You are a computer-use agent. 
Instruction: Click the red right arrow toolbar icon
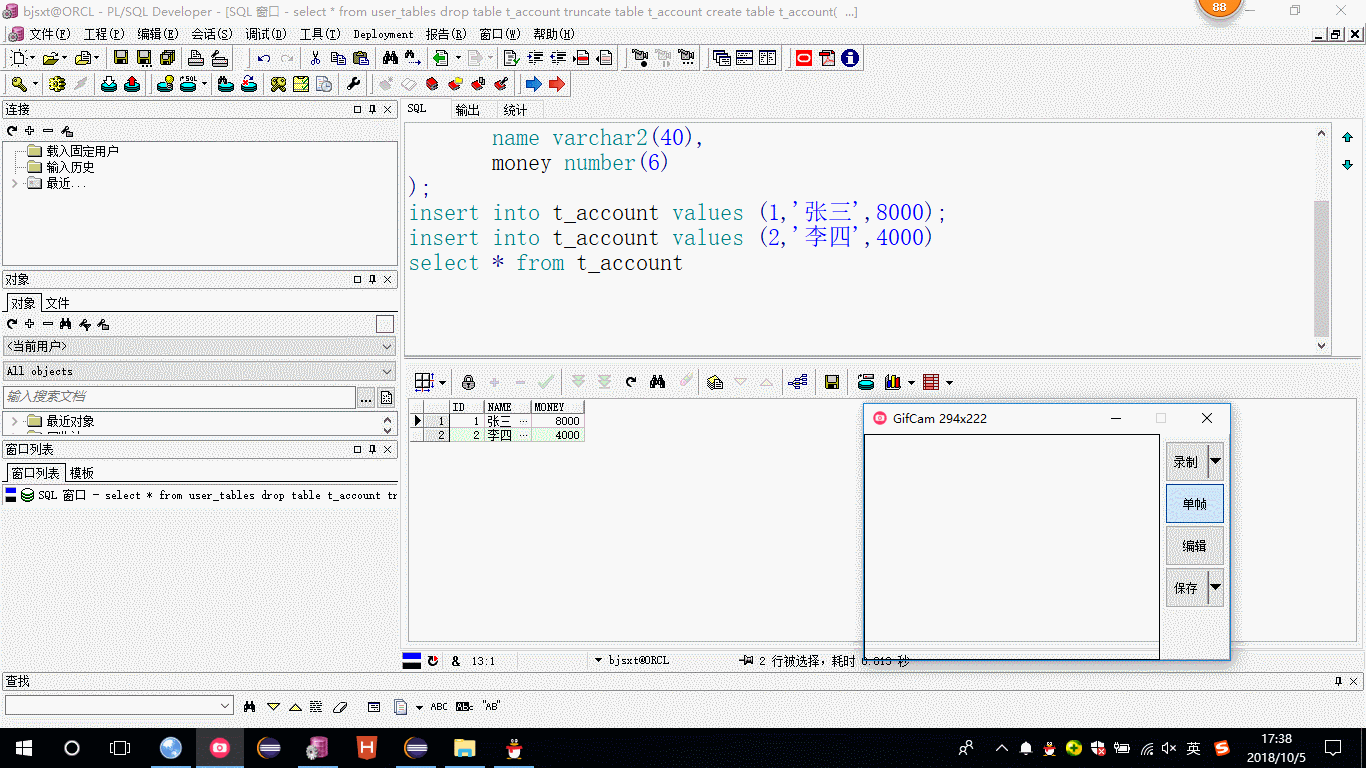(557, 84)
